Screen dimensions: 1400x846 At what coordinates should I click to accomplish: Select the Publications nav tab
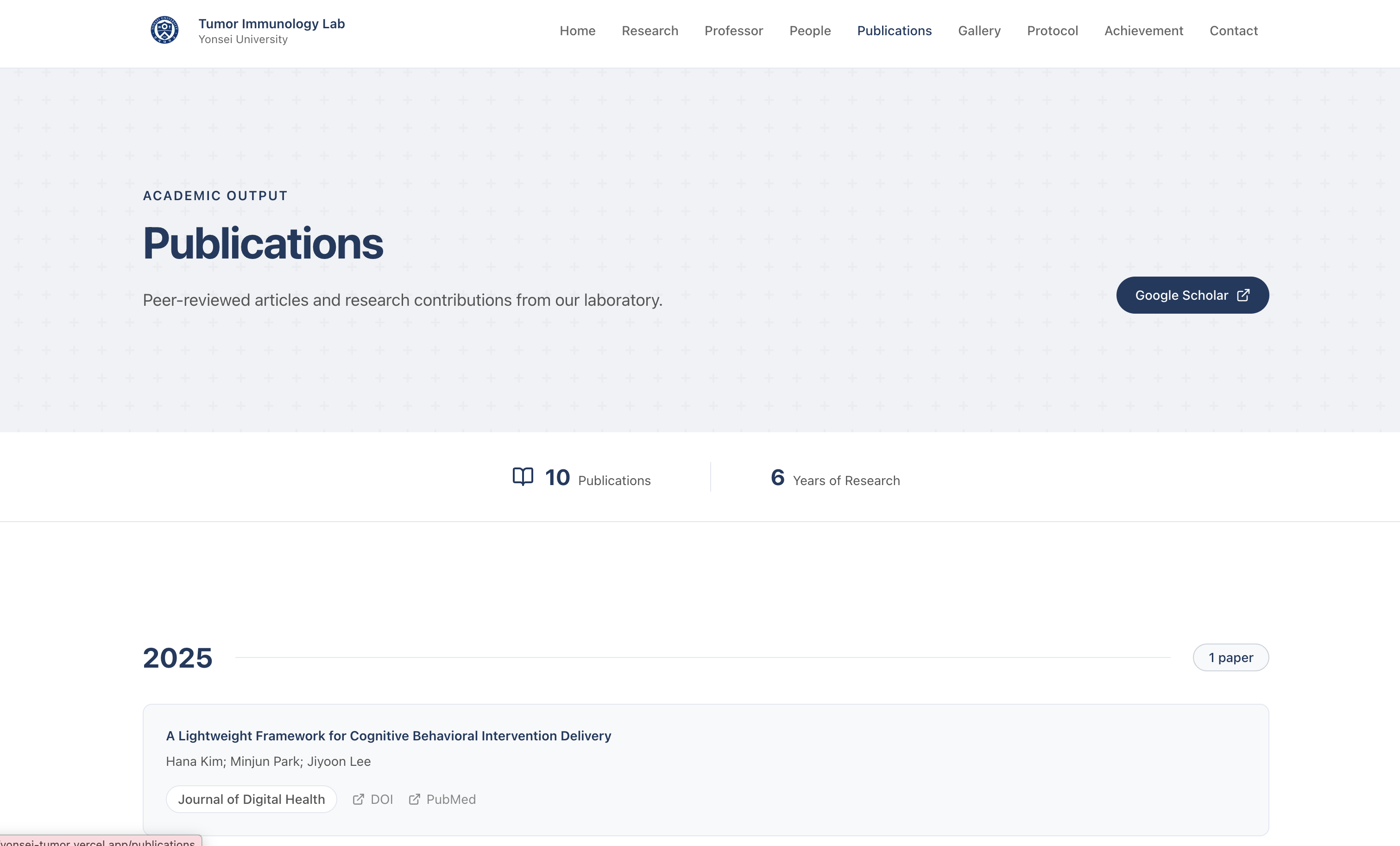click(x=894, y=31)
